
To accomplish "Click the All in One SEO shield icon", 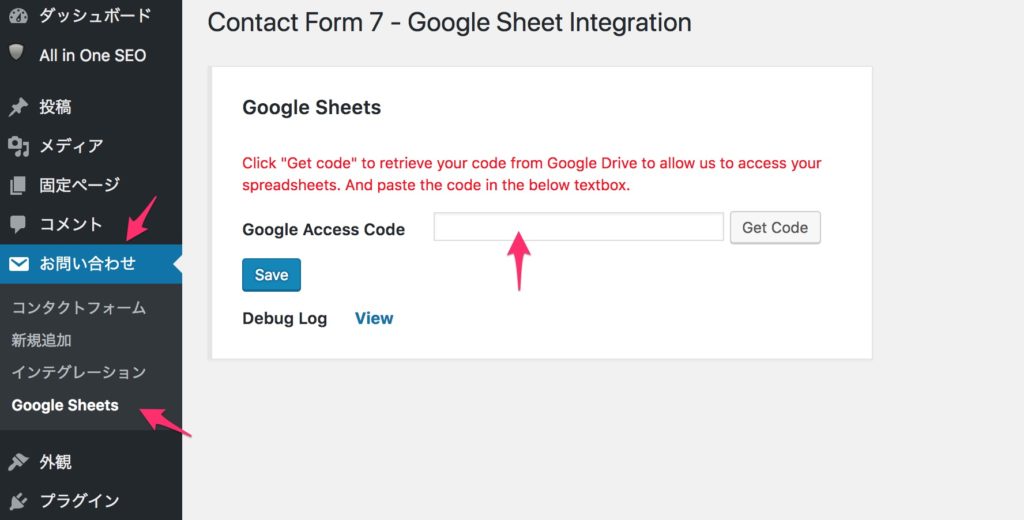I will [16, 54].
